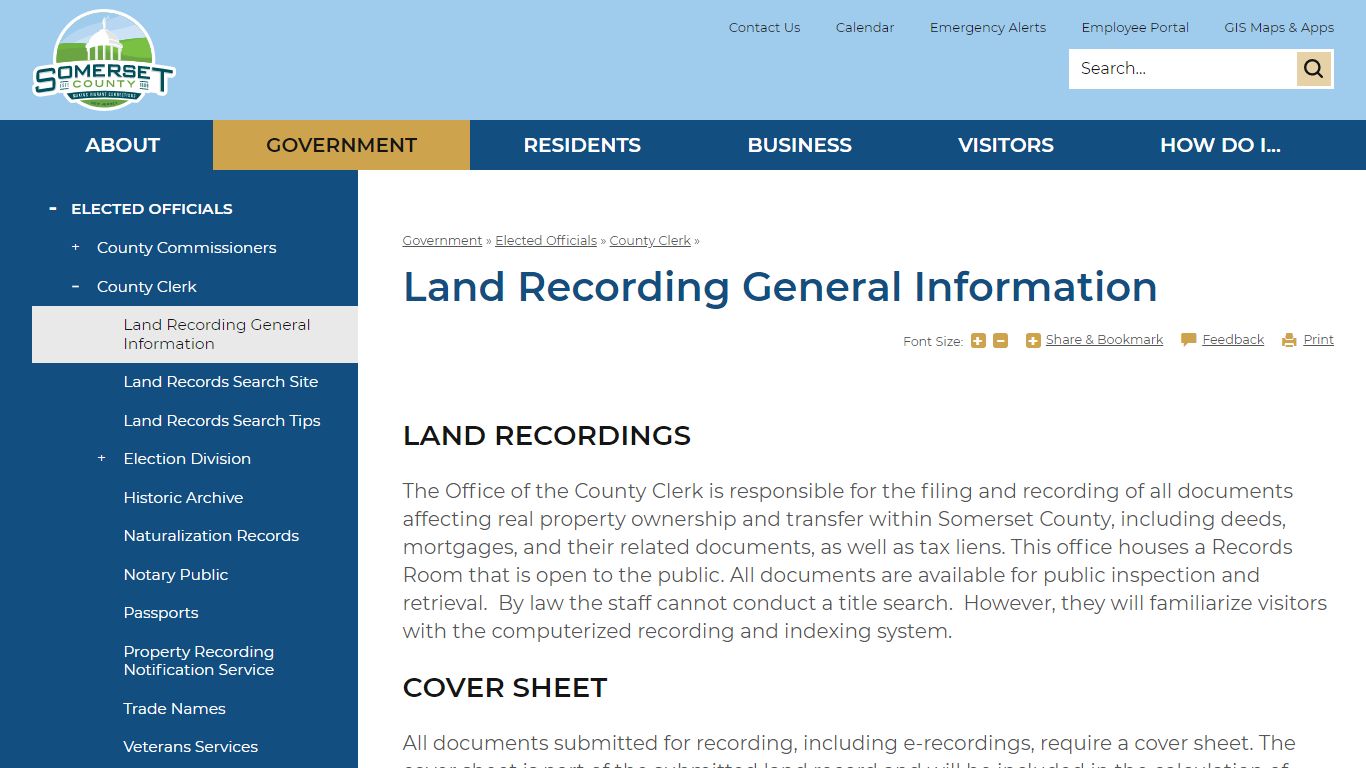Expand the County Commissioners menu

[x=74, y=246]
